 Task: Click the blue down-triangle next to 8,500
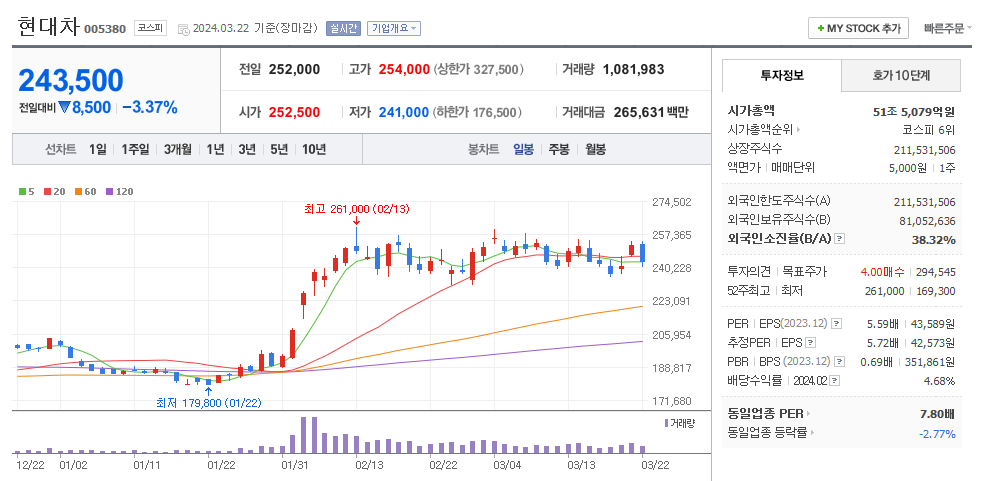click(65, 108)
